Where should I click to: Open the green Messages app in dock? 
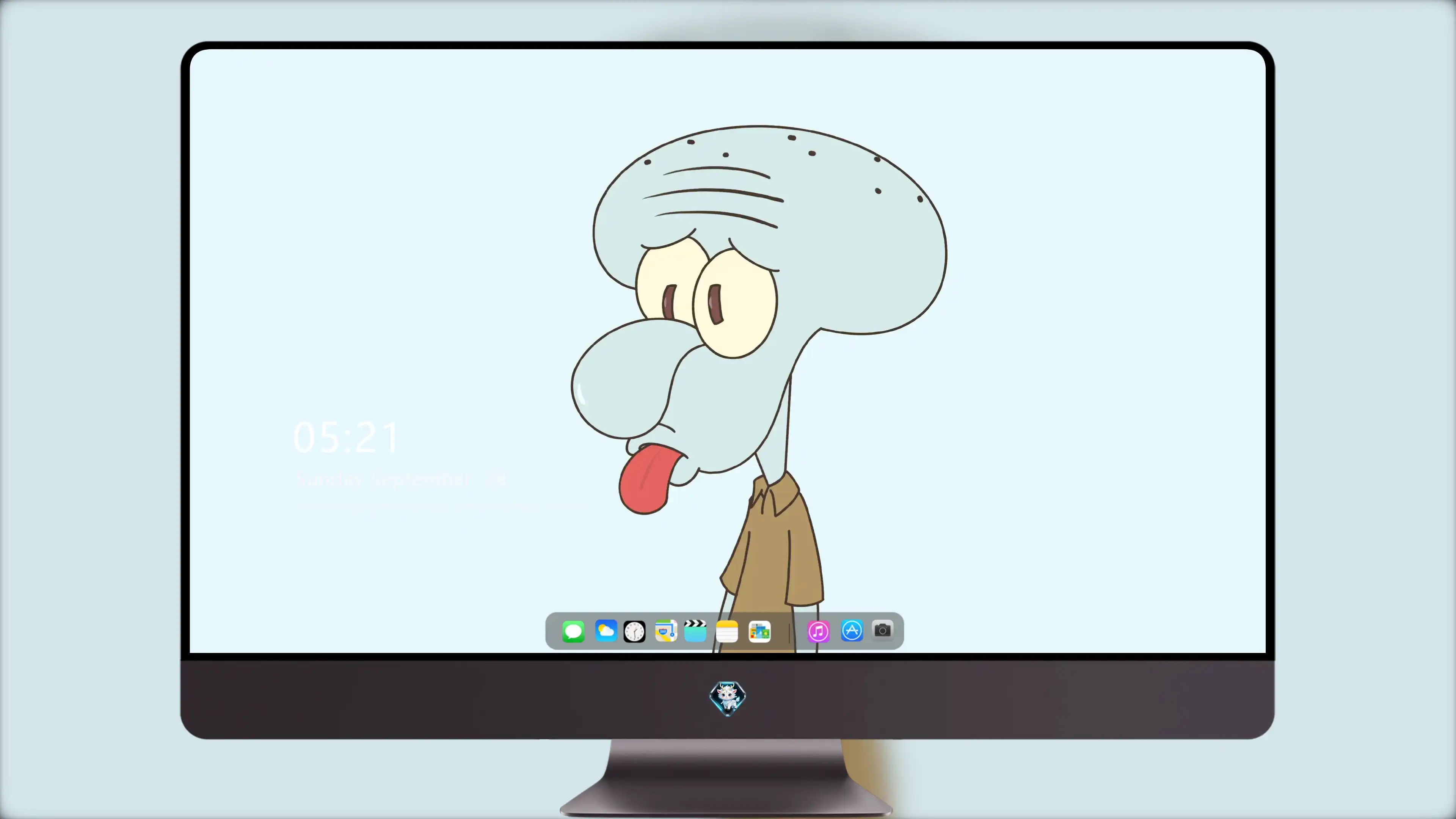point(573,631)
